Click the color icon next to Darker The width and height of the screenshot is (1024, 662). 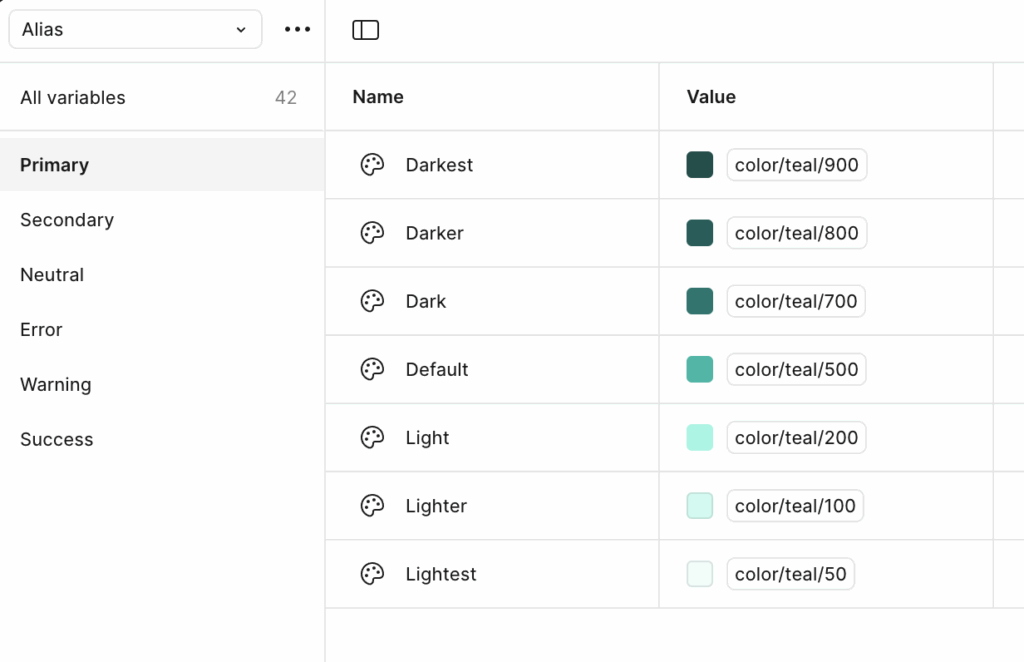(372, 233)
